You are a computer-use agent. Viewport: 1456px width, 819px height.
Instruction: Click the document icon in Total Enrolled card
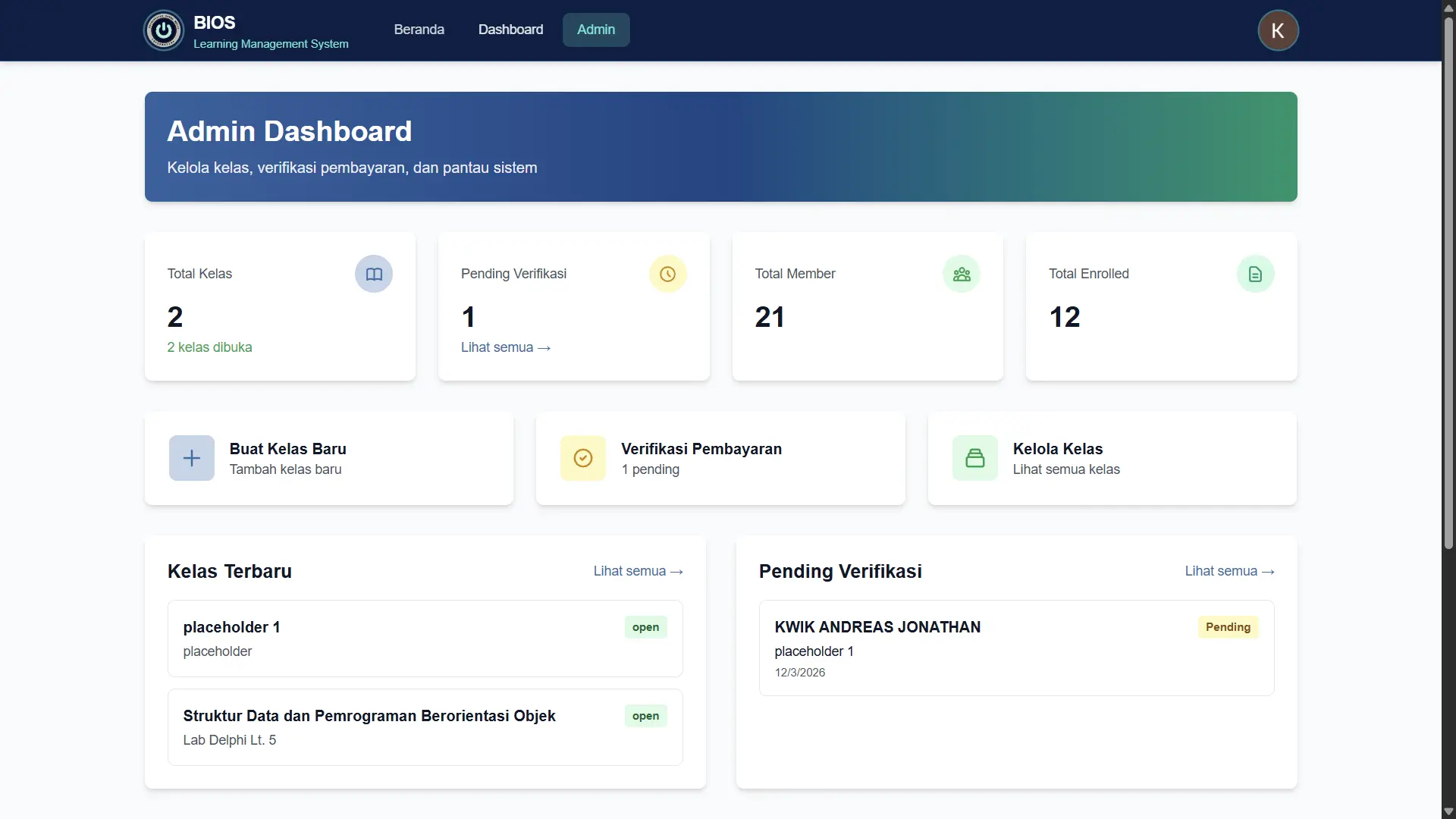coord(1255,274)
